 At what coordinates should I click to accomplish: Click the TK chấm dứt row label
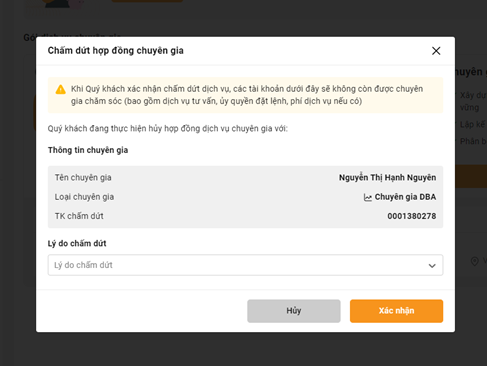(79, 216)
